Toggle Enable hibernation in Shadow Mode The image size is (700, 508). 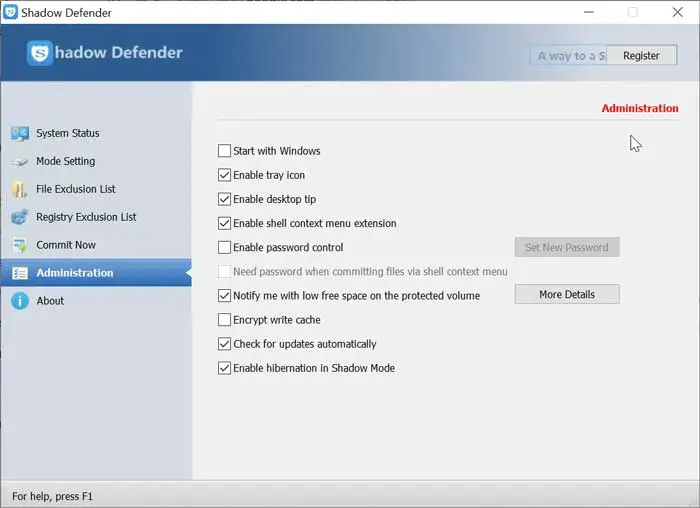[x=224, y=368]
